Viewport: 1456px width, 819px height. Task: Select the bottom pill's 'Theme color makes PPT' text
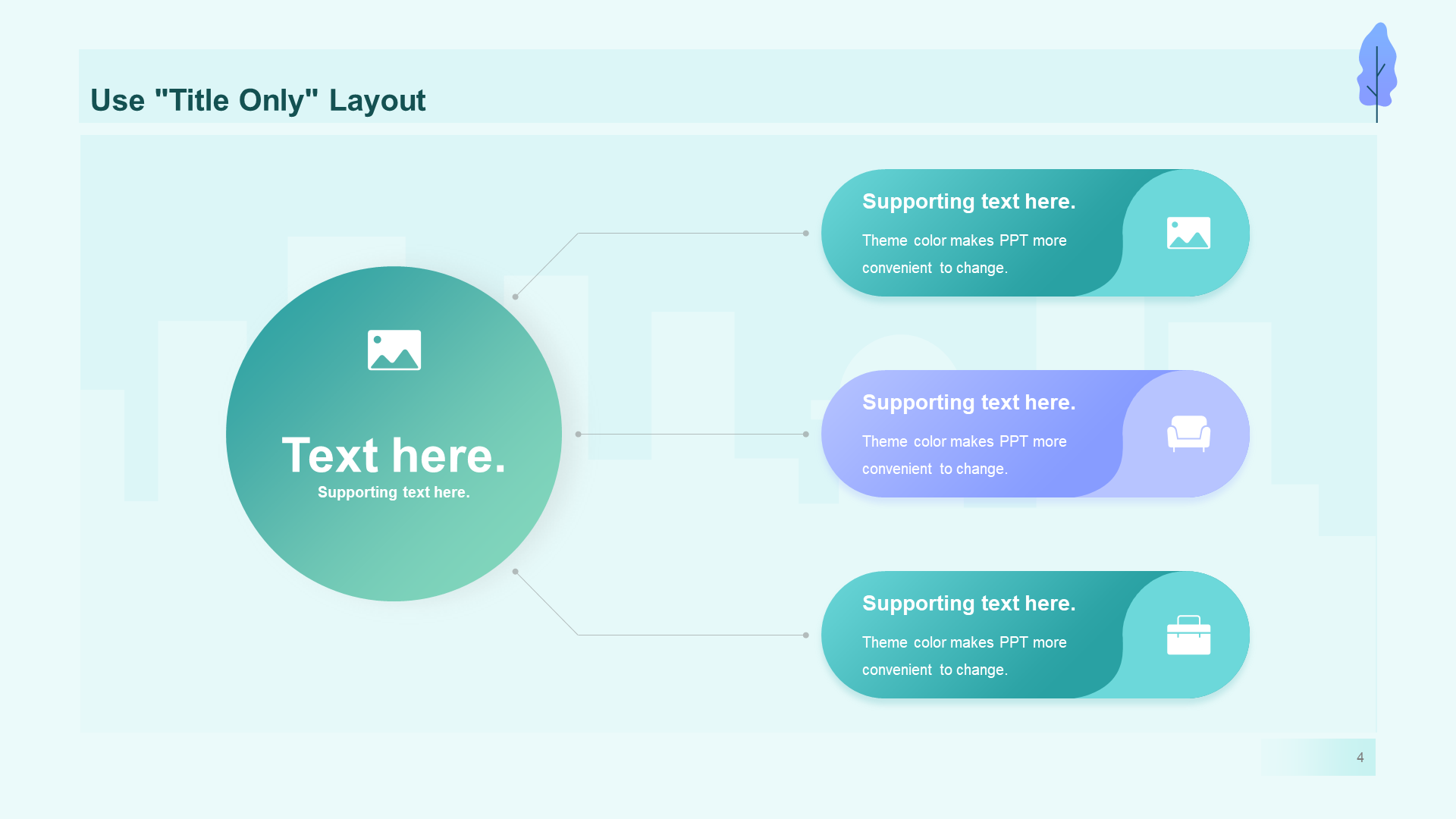[x=964, y=656]
